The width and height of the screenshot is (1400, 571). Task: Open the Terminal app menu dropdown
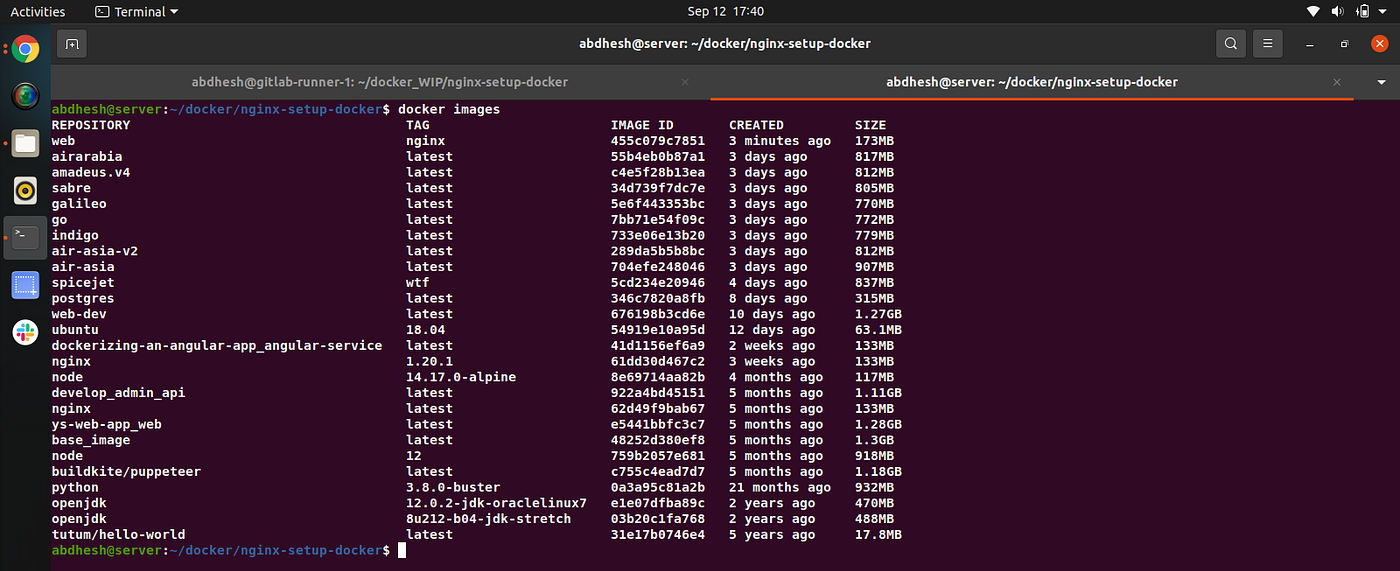coord(137,11)
